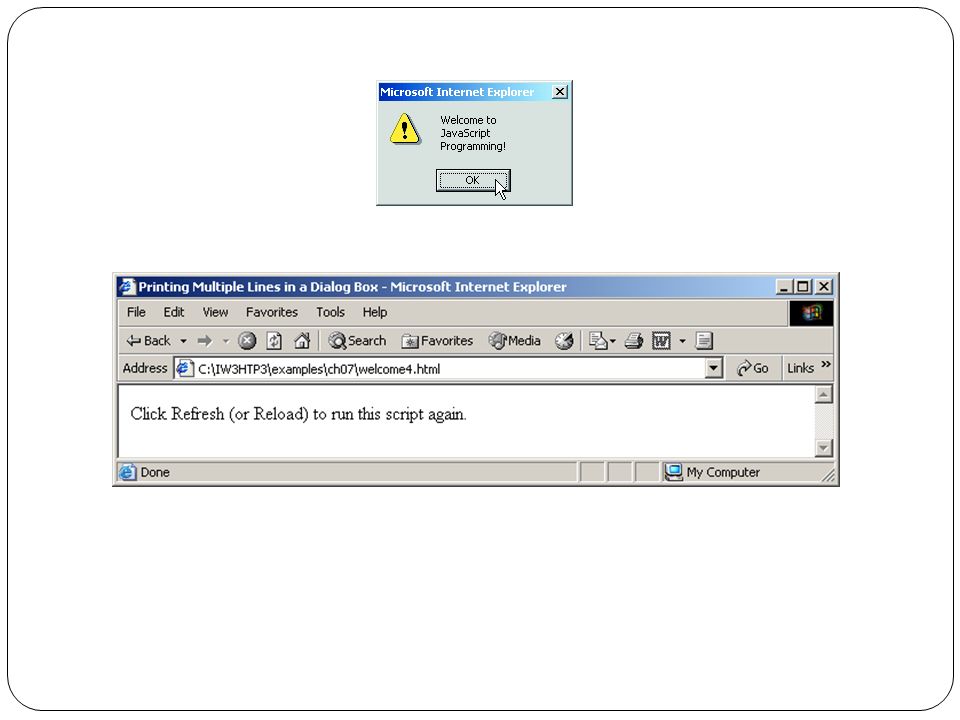Viewport: 960px width, 720px height.
Task: Close the Internet Explorer browser window
Action: (824, 287)
